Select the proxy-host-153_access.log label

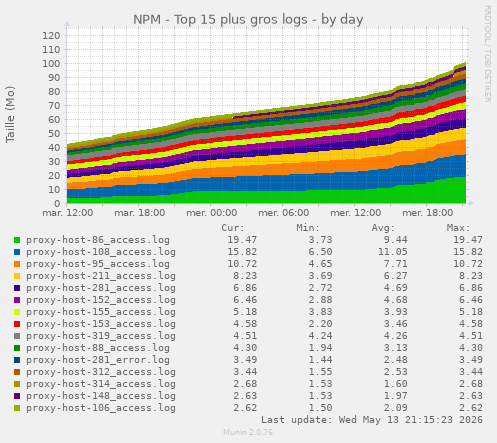[x=101, y=324]
